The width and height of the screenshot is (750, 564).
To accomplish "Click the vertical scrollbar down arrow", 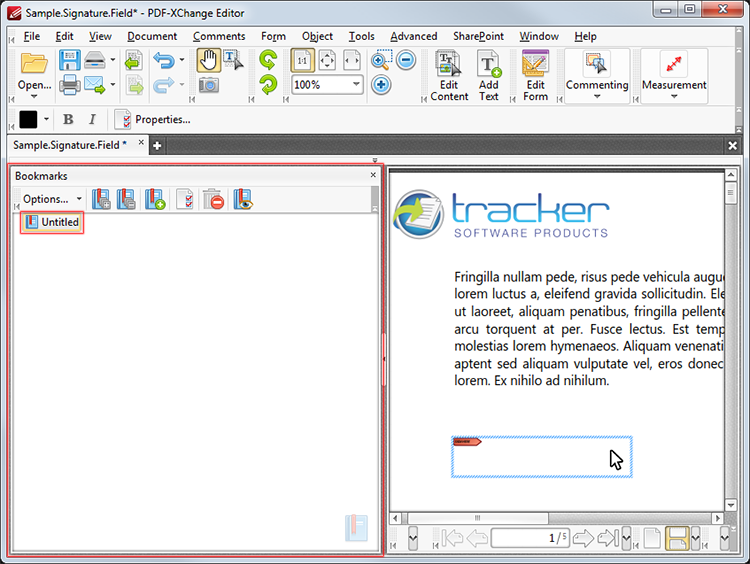I will pyautogui.click(x=730, y=505).
